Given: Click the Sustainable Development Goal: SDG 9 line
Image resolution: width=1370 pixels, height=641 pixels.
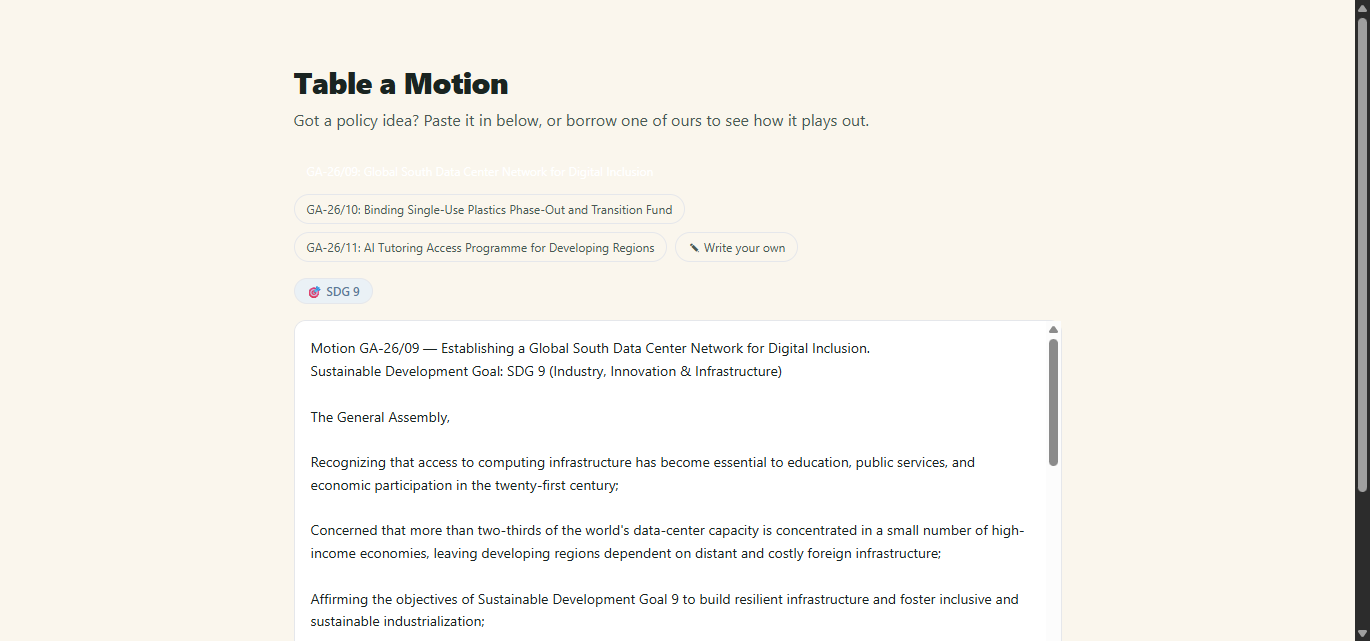Looking at the screenshot, I should pos(546,372).
